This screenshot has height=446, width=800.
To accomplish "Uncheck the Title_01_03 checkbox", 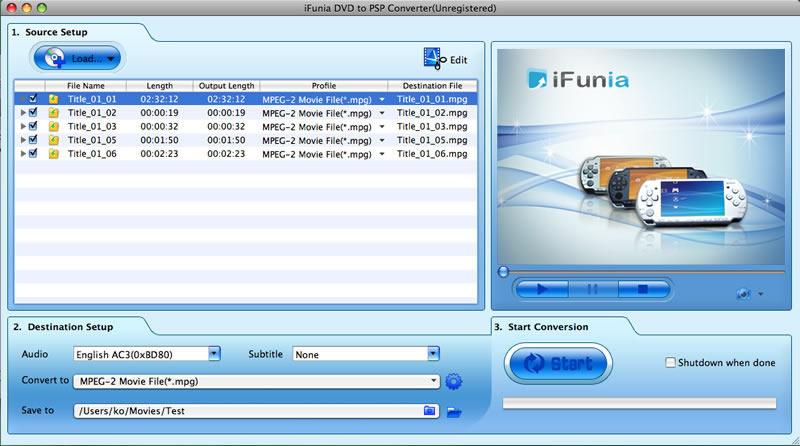I will (x=33, y=126).
